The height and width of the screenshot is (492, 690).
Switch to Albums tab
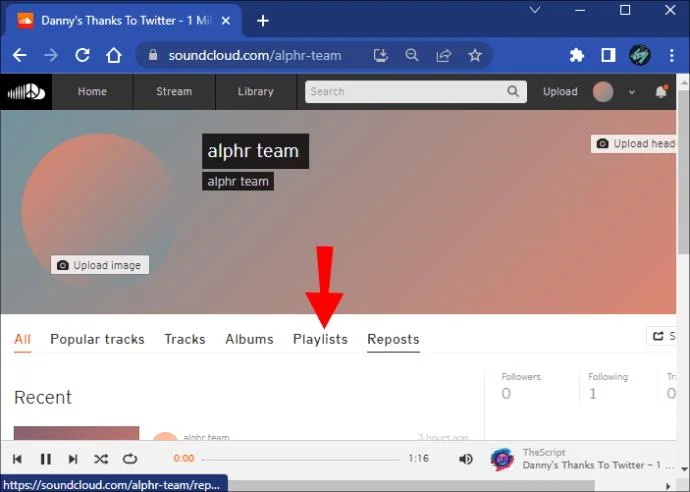250,339
